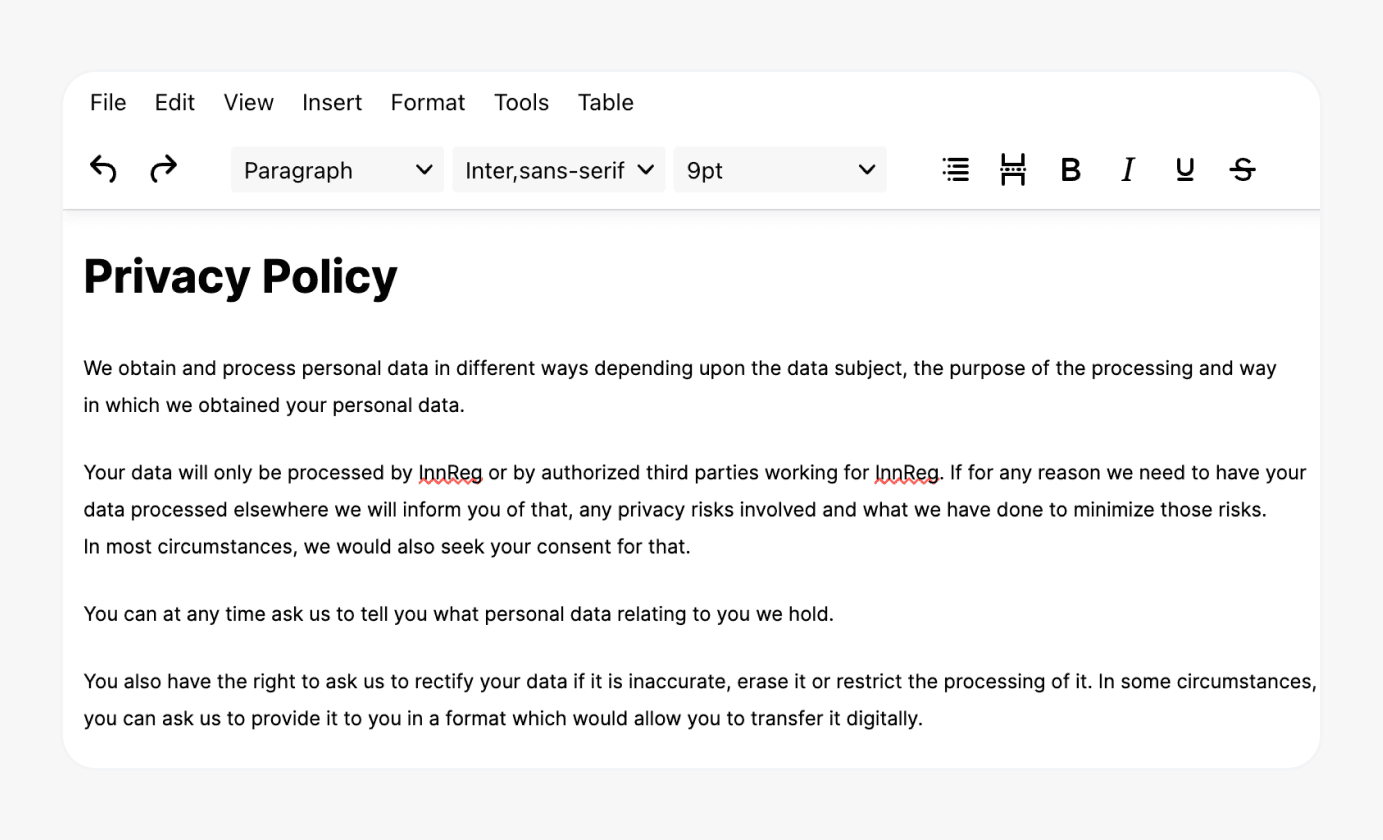Toggle Bold formatting
The image size is (1383, 840).
click(x=1070, y=169)
